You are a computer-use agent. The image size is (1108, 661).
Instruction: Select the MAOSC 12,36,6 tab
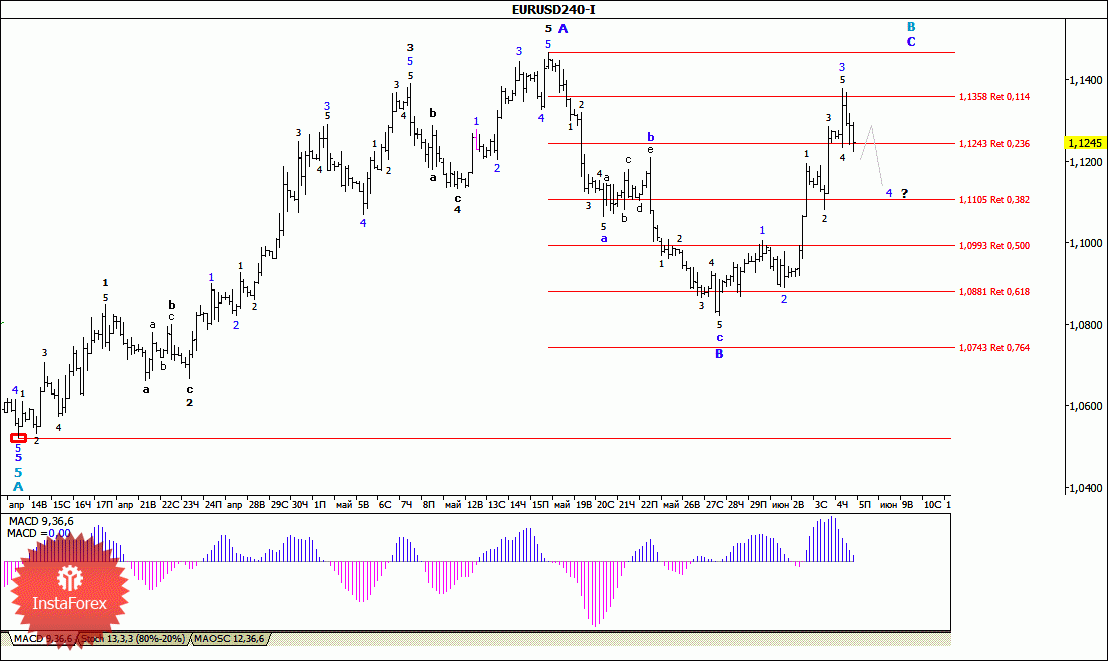[229, 639]
